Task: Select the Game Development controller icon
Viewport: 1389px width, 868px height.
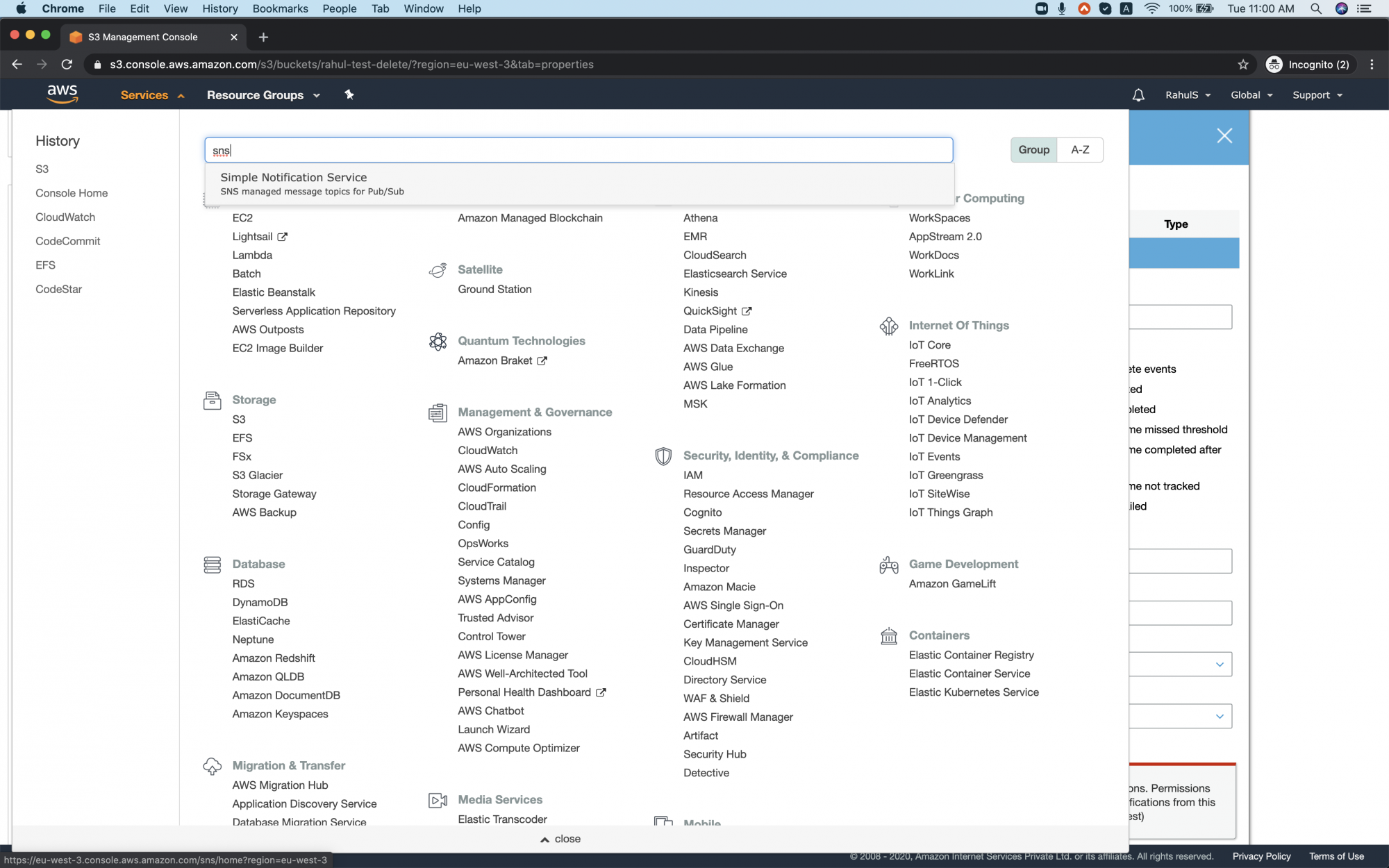Action: click(x=888, y=565)
